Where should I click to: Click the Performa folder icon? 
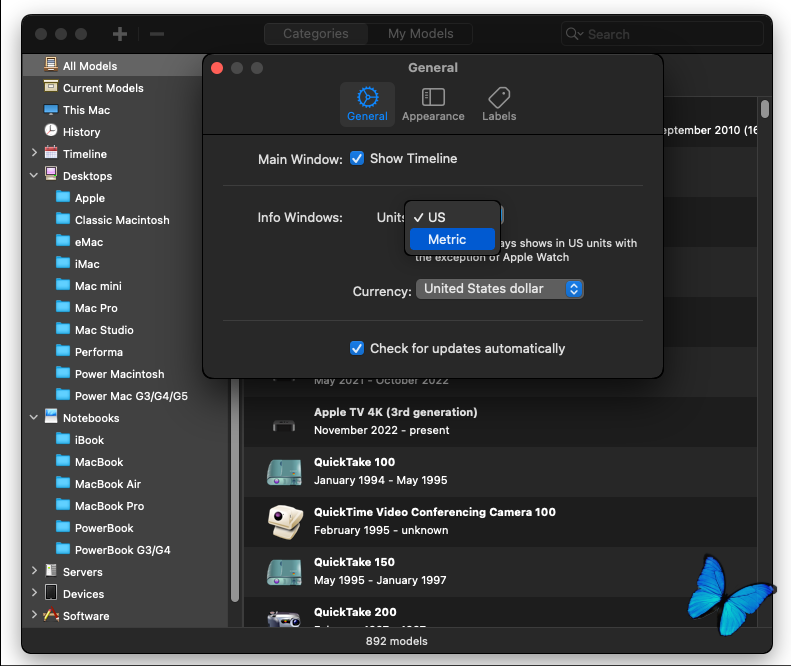(x=63, y=350)
